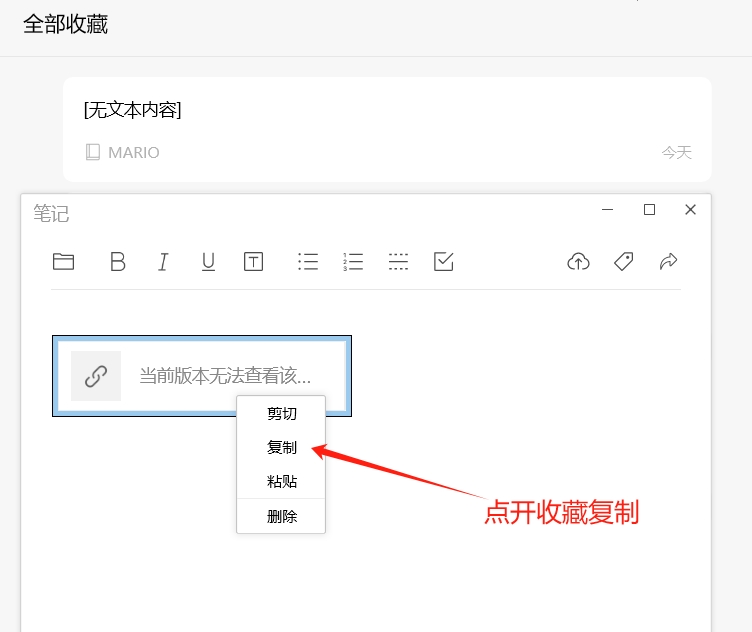Insert a dashed divider line
Image resolution: width=752 pixels, height=632 pixels.
pyautogui.click(x=398, y=262)
